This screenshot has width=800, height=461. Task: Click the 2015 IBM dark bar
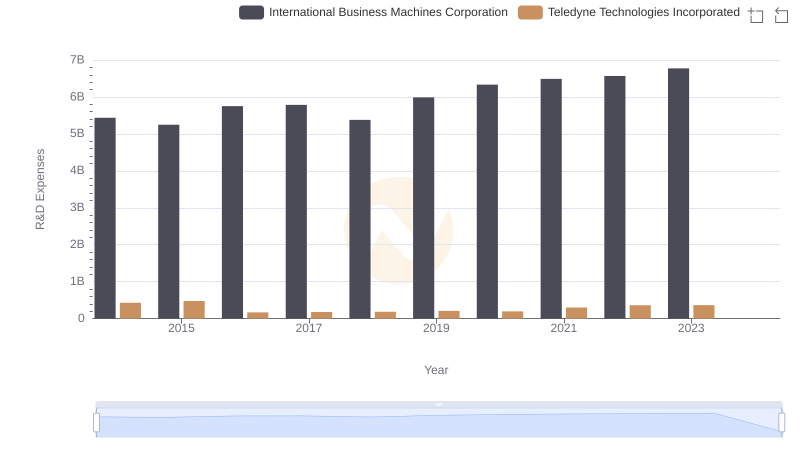pos(169,222)
